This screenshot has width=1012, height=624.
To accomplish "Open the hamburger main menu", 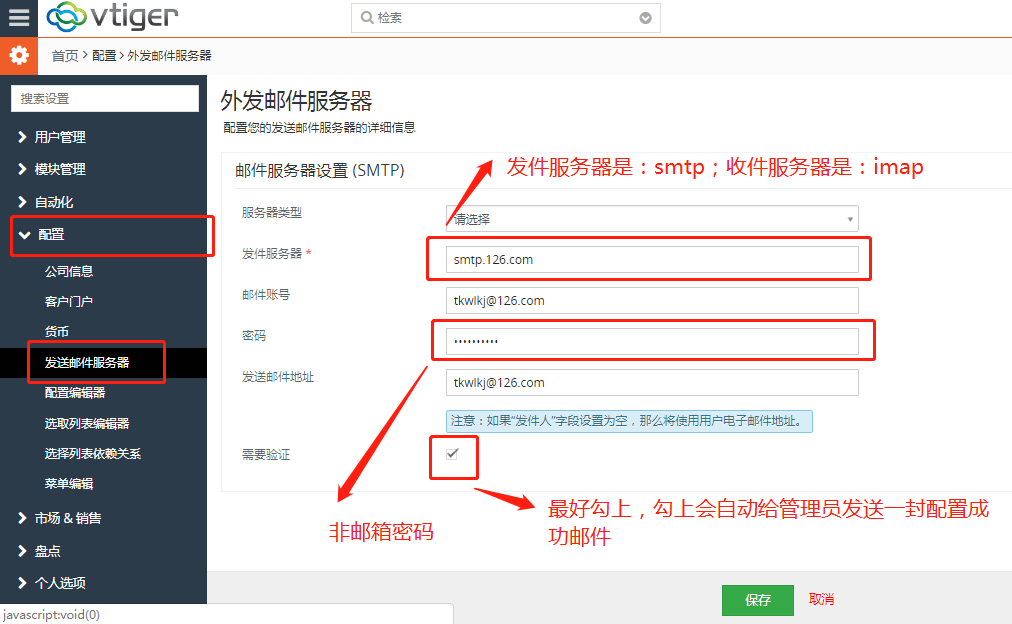I will (19, 17).
